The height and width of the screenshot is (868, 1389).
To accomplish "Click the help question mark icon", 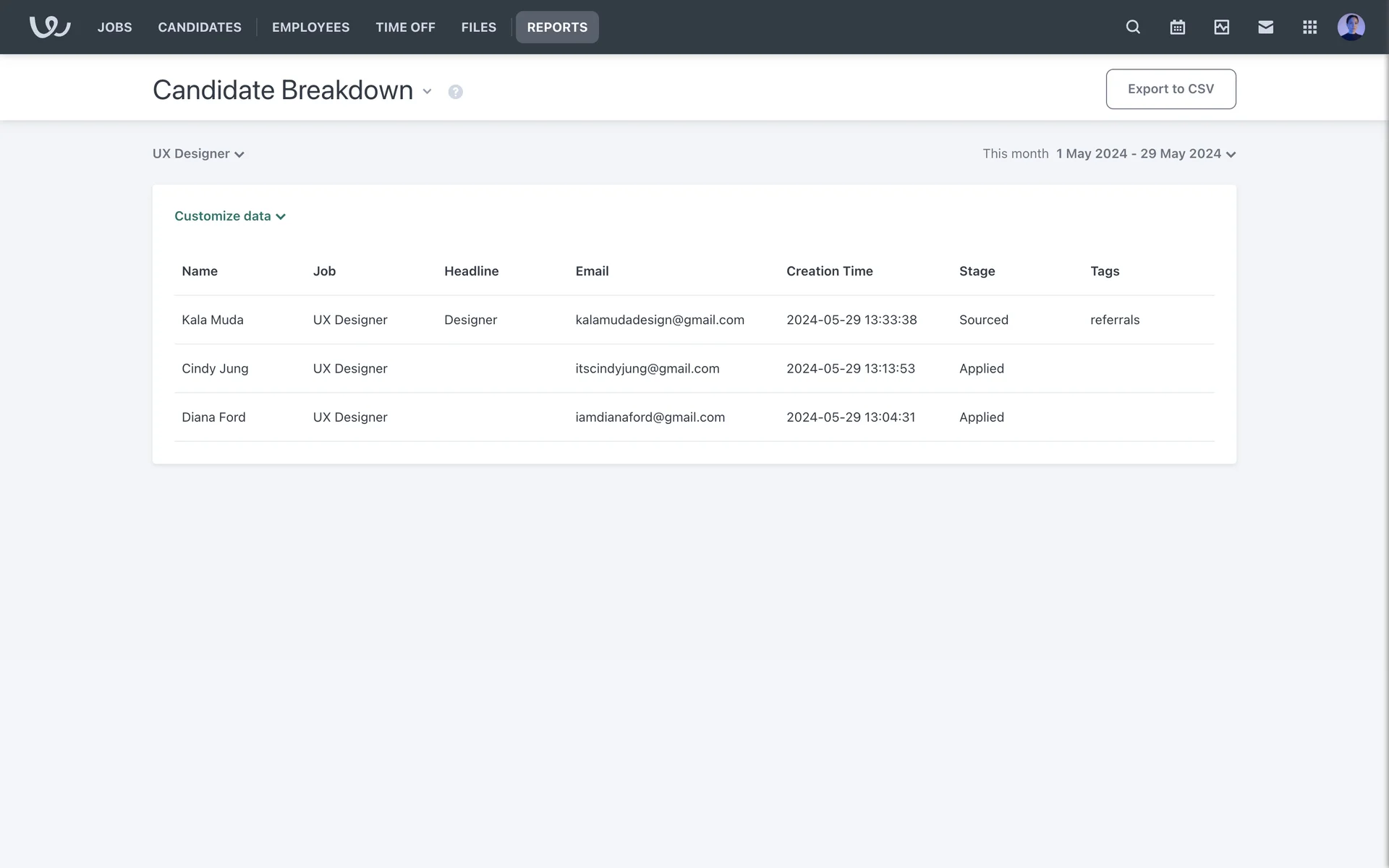I will coord(455,92).
